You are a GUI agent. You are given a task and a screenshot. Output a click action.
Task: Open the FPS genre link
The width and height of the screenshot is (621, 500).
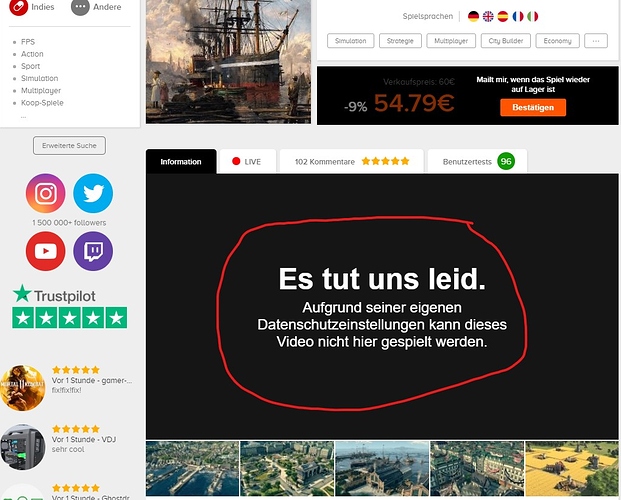tap(28, 42)
